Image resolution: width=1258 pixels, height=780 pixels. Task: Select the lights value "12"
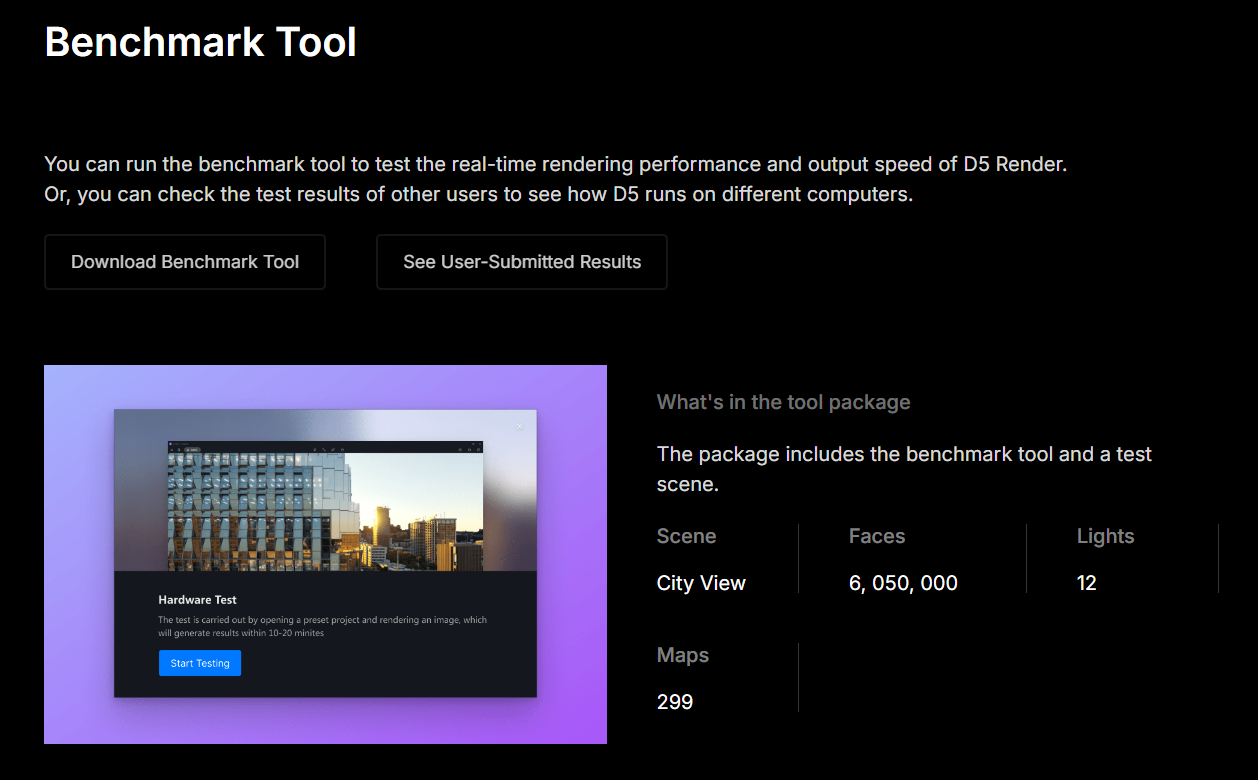1087,583
